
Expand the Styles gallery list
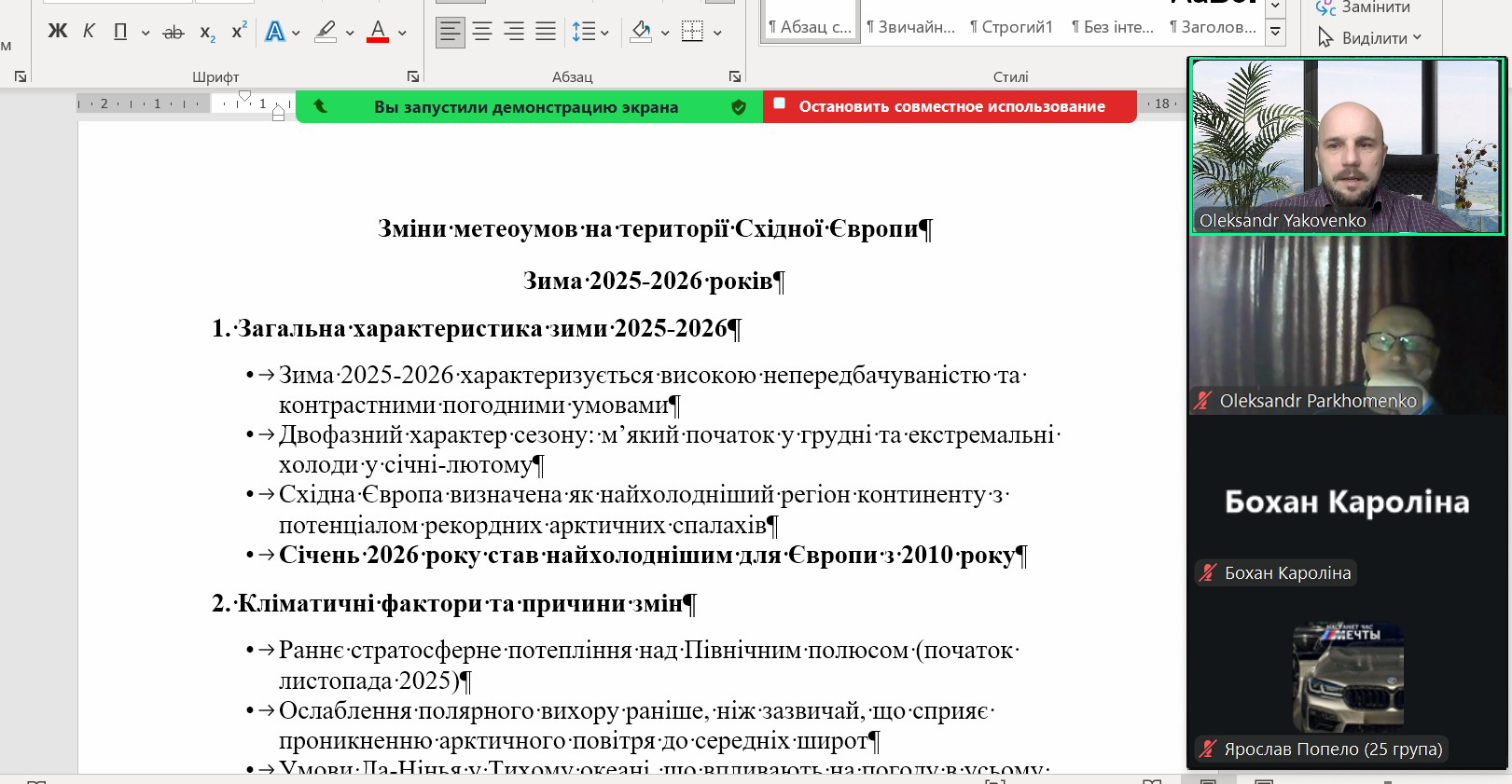pos(1275,33)
